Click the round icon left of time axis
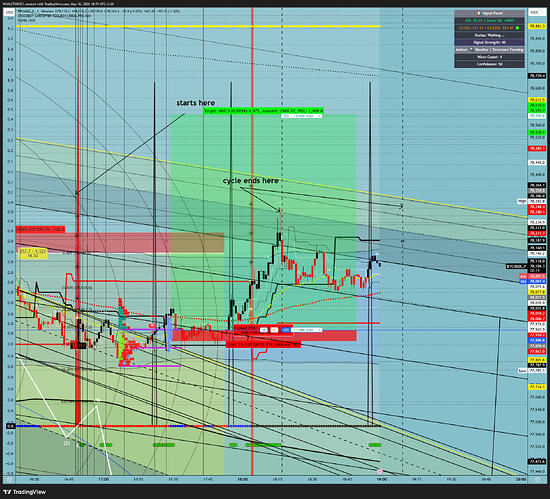This screenshot has width=550, height=499. coord(9,479)
